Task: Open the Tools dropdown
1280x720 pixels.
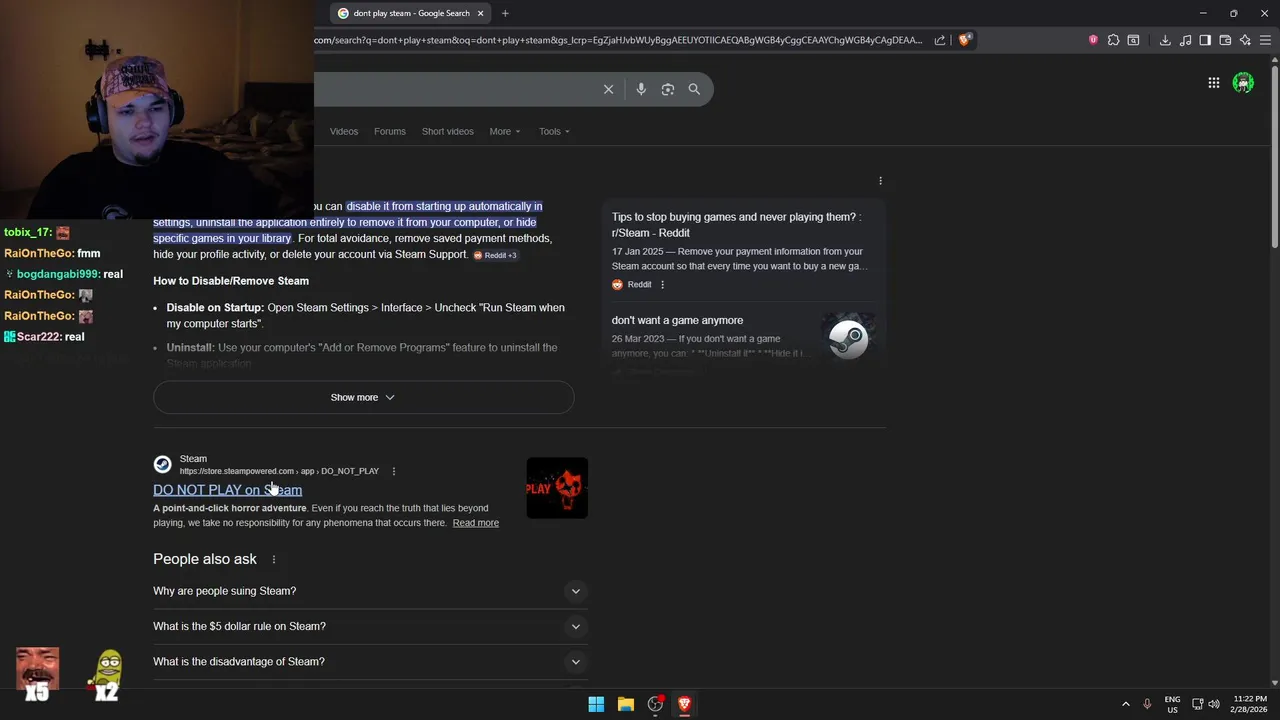Action: (x=554, y=131)
